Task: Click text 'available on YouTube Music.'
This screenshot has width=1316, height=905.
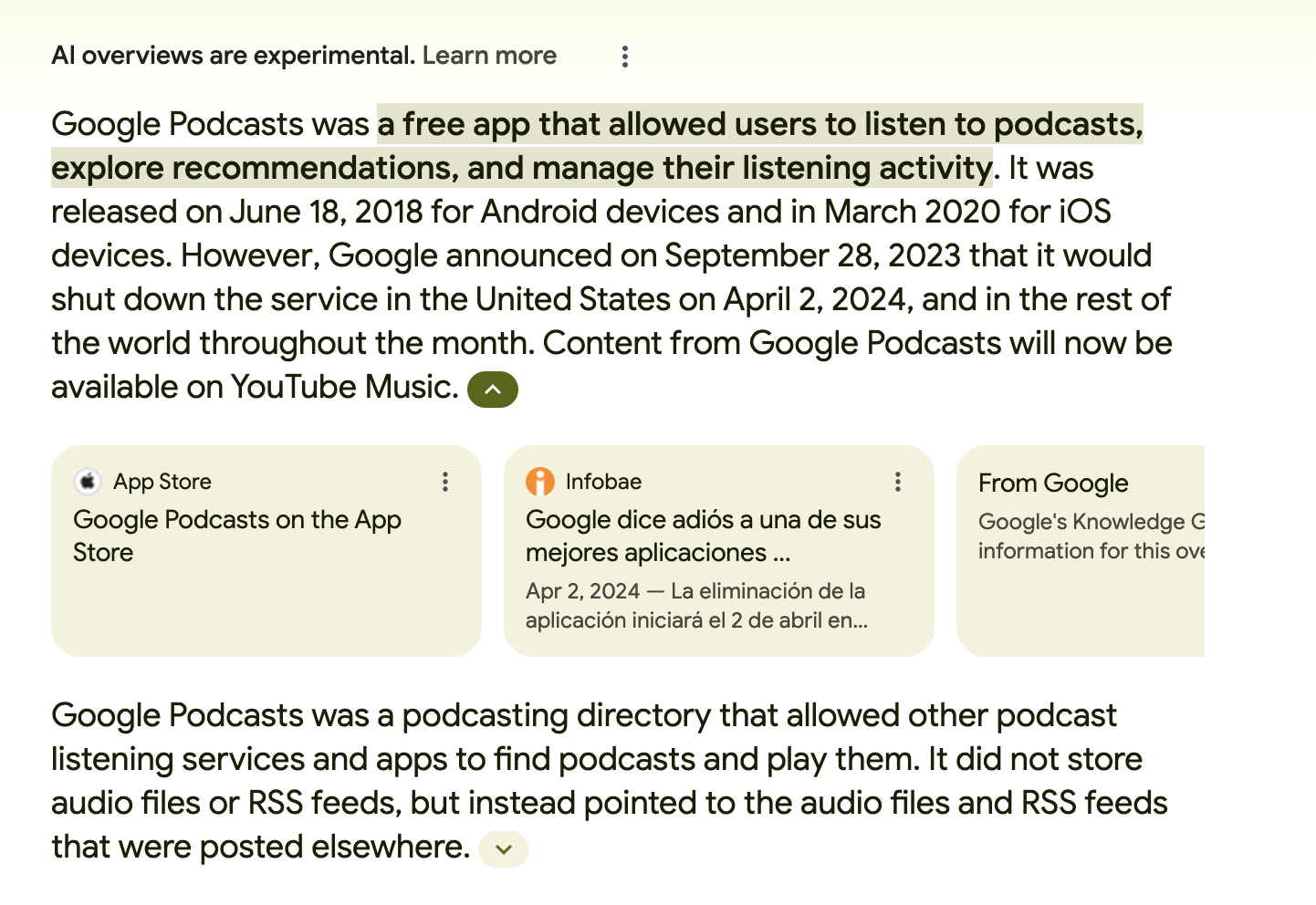Action: (x=255, y=387)
